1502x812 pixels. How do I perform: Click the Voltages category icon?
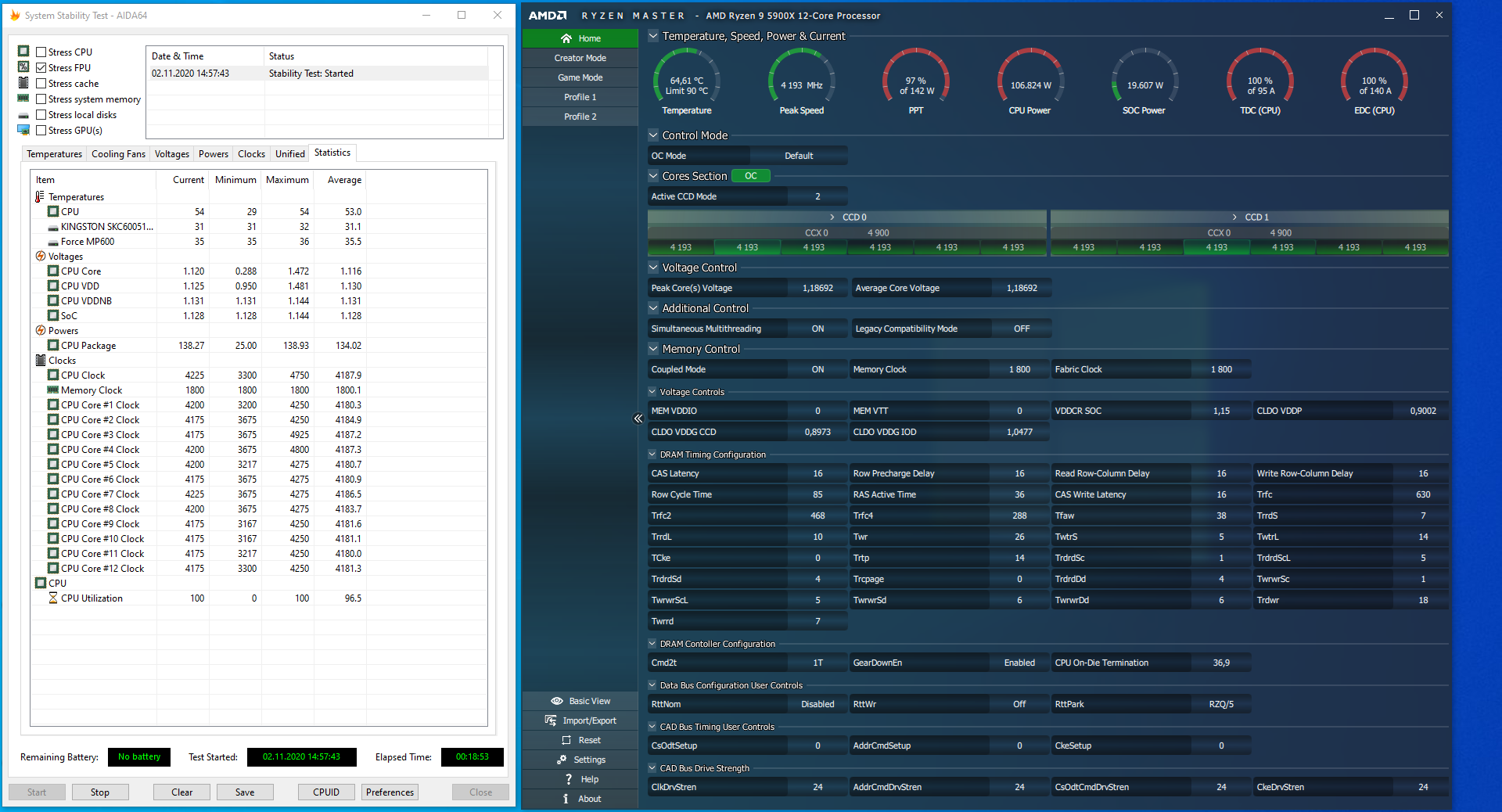pos(40,257)
